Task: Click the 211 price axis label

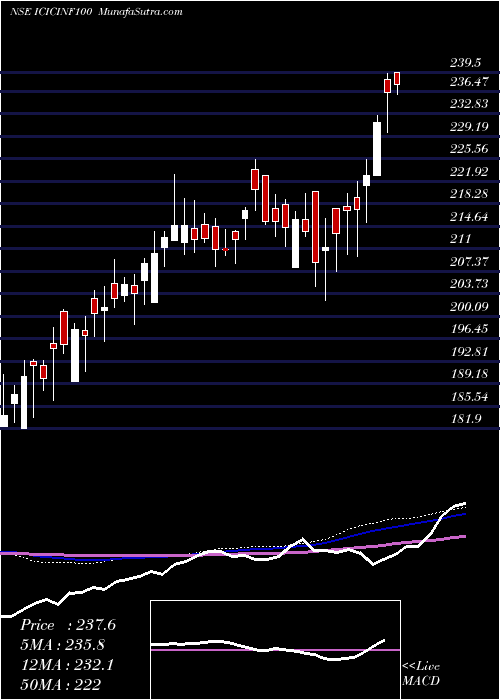Action: pyautogui.click(x=460, y=239)
